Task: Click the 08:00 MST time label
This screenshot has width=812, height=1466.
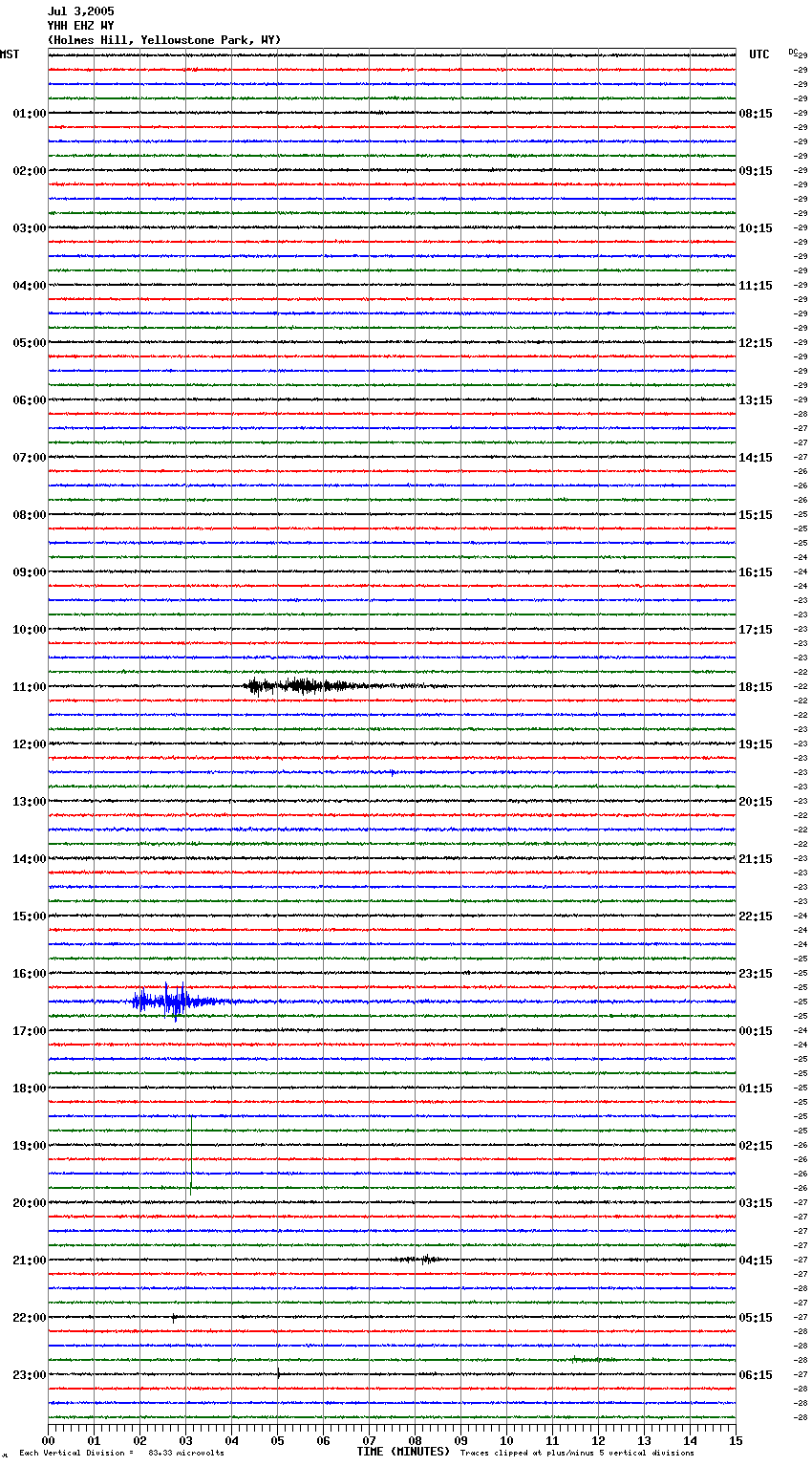Action: pyautogui.click(x=30, y=515)
